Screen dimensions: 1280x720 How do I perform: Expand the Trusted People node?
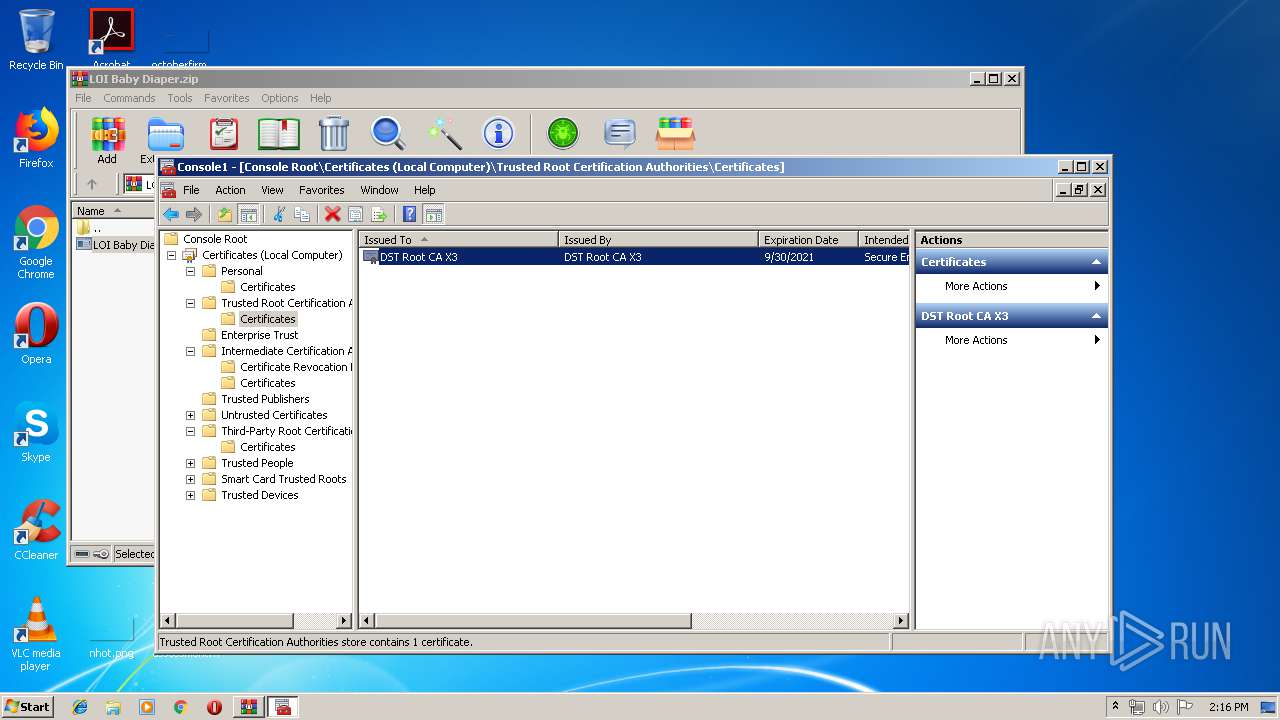tap(190, 463)
